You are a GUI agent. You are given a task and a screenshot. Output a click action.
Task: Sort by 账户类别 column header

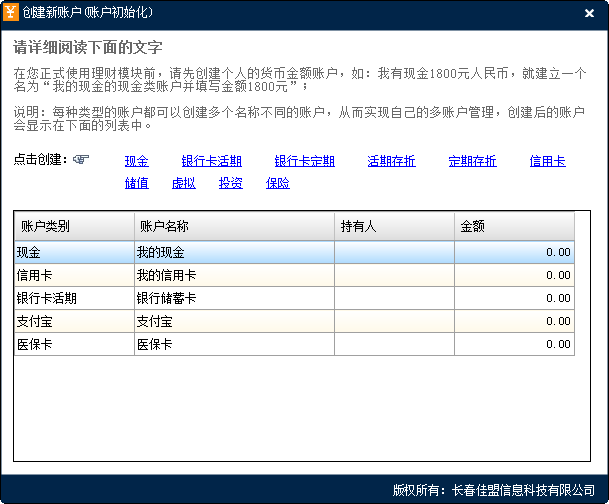tap(75, 226)
